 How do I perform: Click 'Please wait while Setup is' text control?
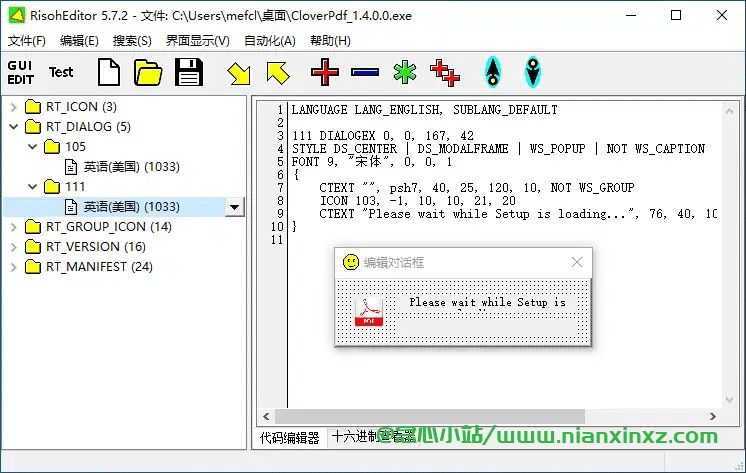(487, 305)
